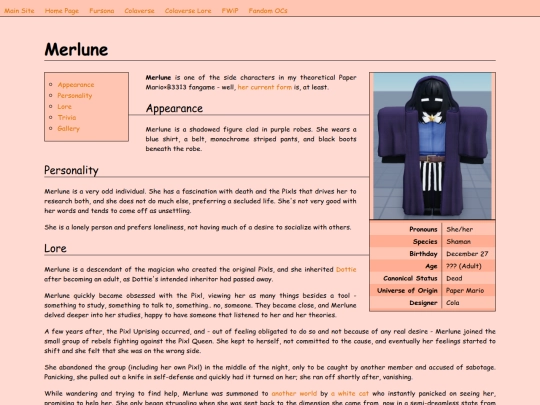The width and height of the screenshot is (540, 405).
Task: Click the Merlune page title
Action: click(x=76, y=49)
